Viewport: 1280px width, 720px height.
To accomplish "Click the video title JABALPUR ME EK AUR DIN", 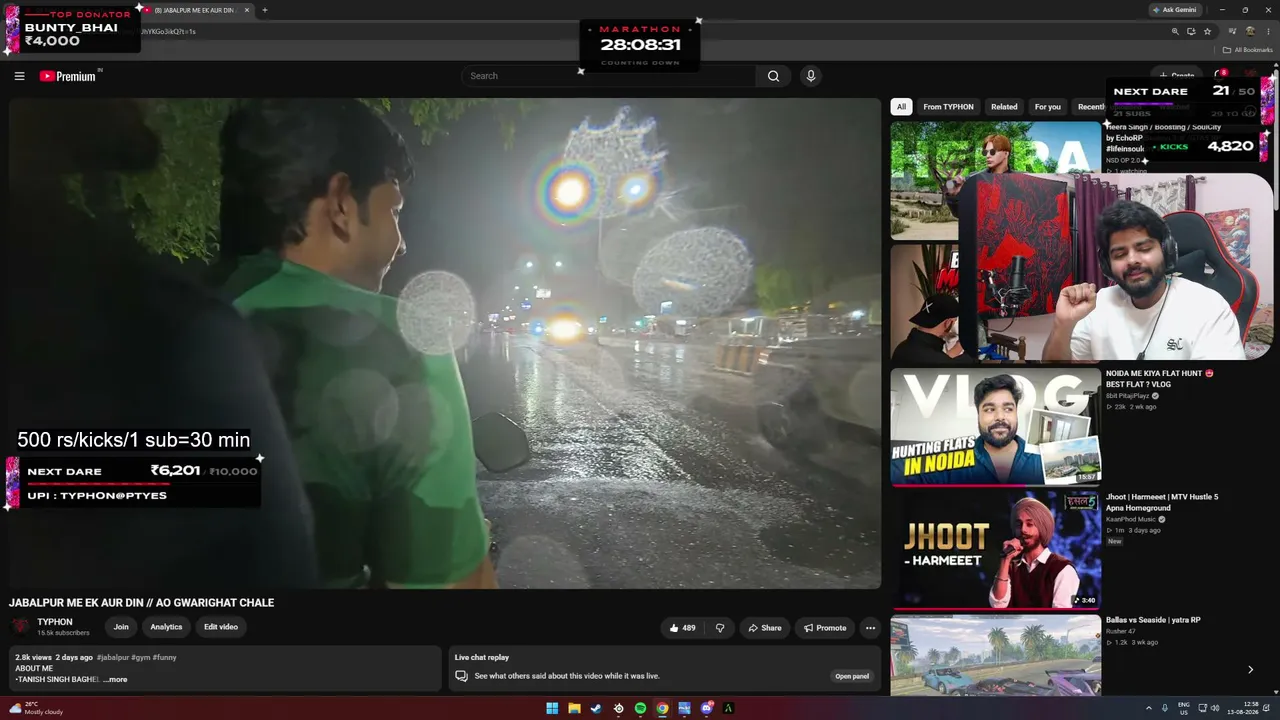I will (x=141, y=603).
